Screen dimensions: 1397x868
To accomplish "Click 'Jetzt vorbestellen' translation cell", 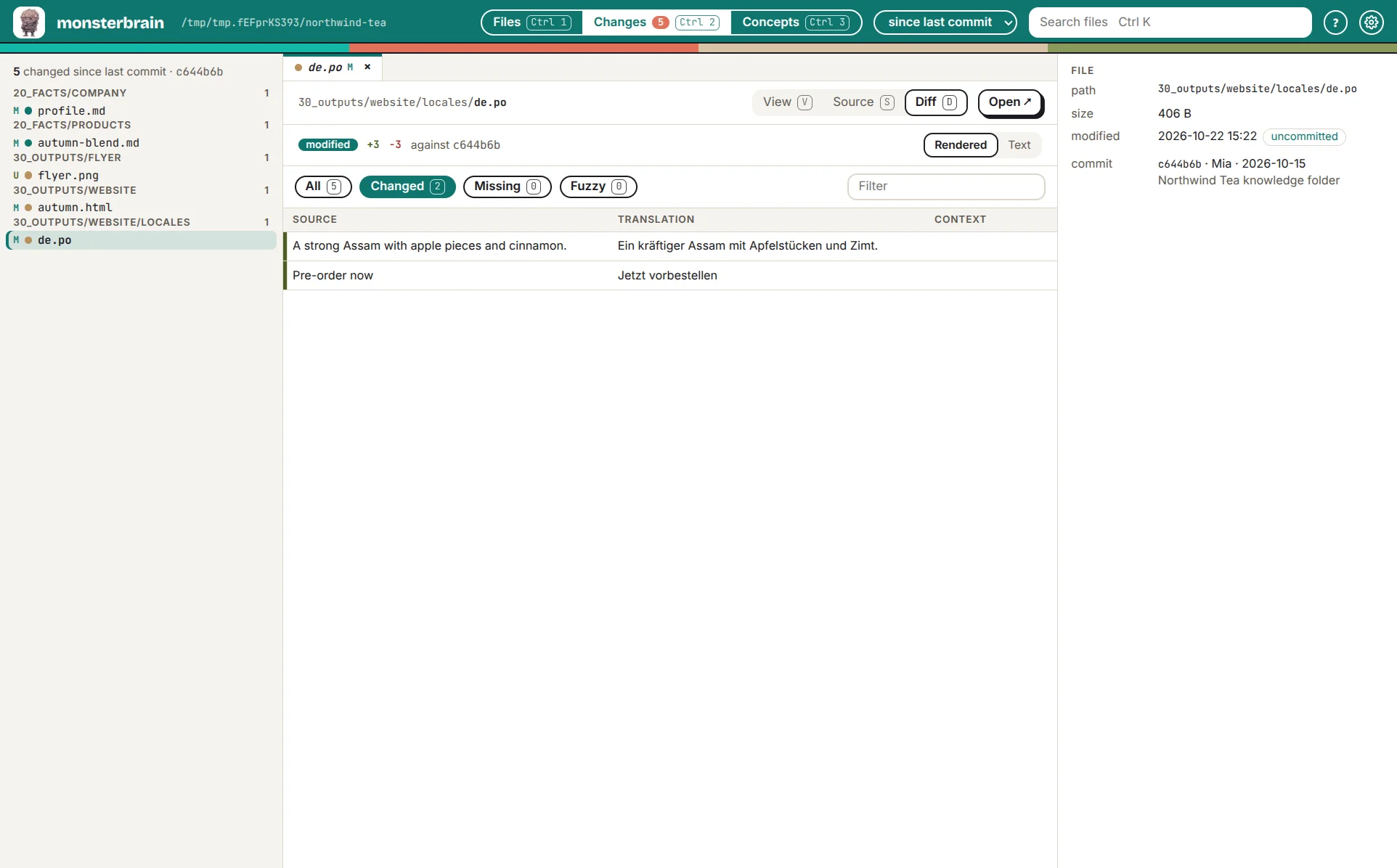I will pos(667,276).
